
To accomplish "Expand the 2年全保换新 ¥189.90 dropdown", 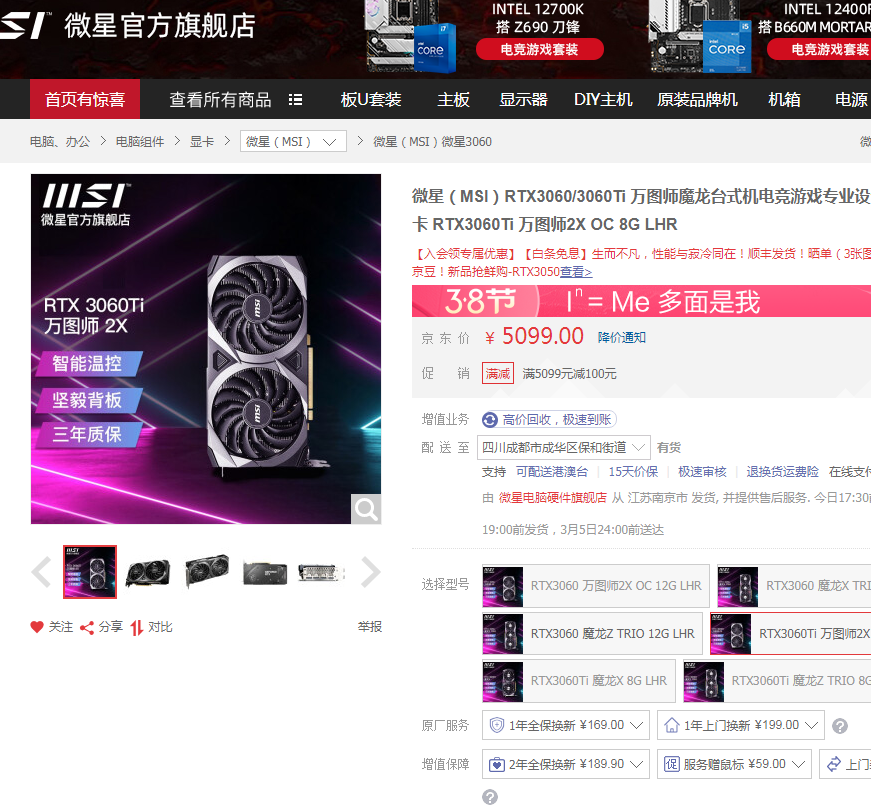I will click(565, 764).
